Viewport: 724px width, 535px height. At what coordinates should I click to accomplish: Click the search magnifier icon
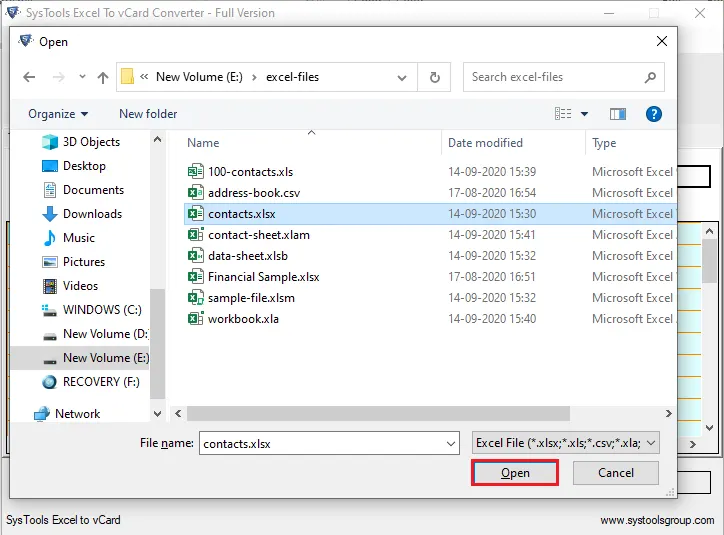(650, 77)
